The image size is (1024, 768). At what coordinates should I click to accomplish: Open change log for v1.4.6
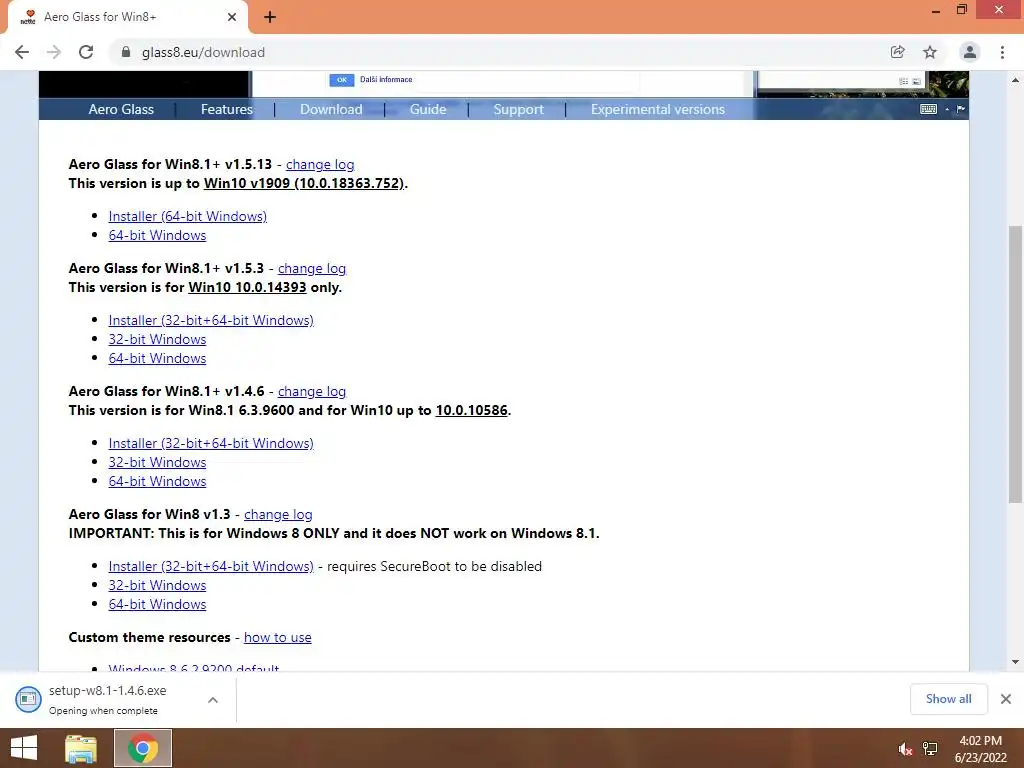click(312, 391)
